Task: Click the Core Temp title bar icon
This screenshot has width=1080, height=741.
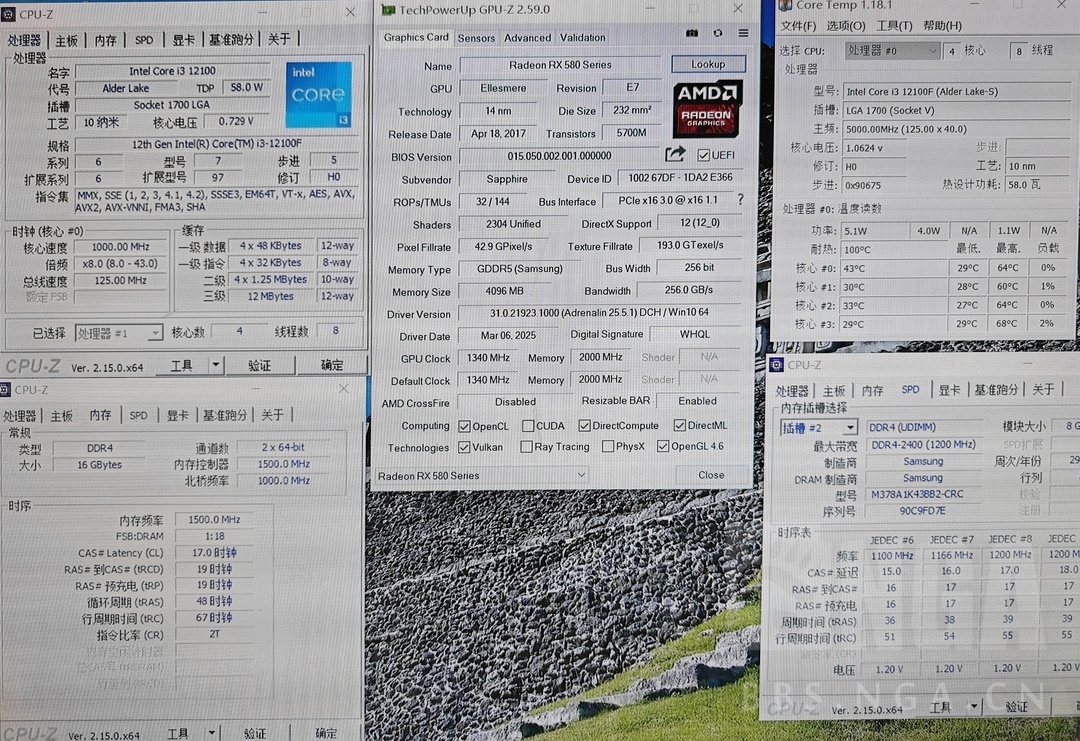Action: point(786,6)
